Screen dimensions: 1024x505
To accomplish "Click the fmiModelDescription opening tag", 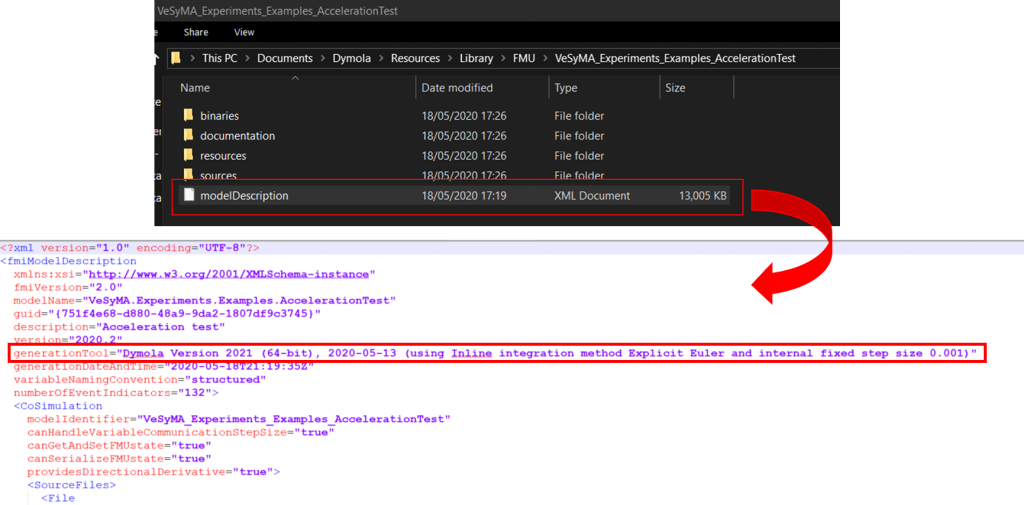I will (69, 261).
